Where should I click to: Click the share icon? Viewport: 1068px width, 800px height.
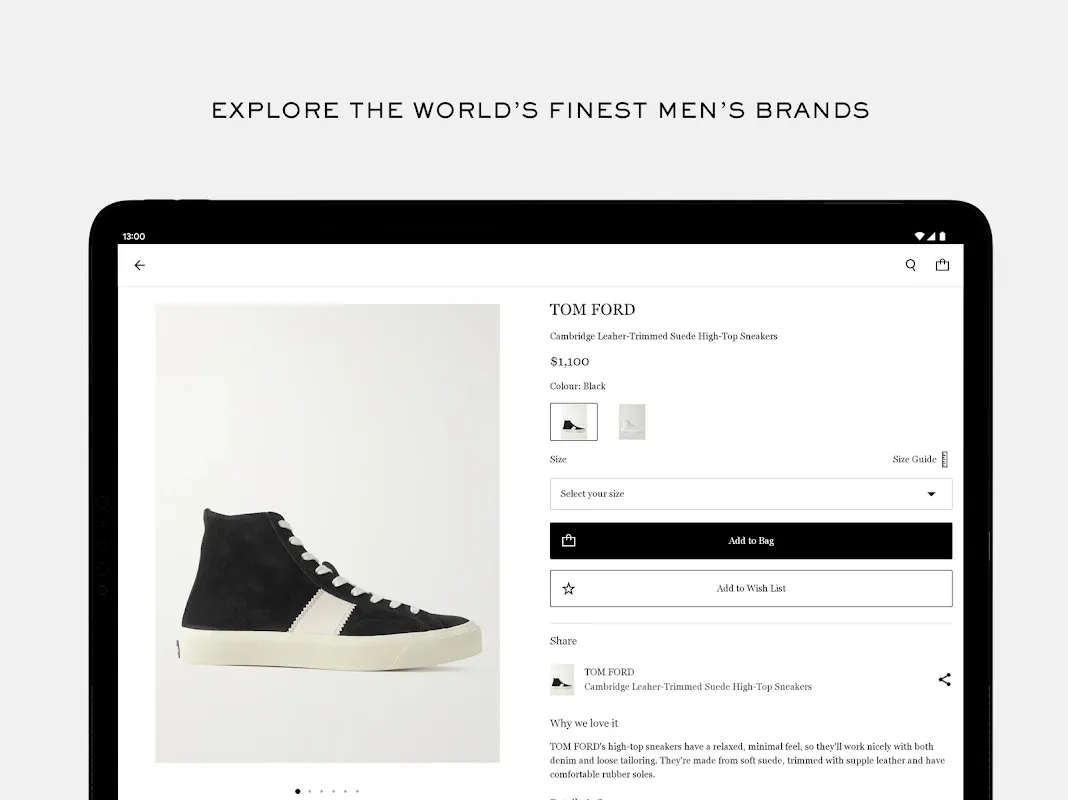(944, 680)
